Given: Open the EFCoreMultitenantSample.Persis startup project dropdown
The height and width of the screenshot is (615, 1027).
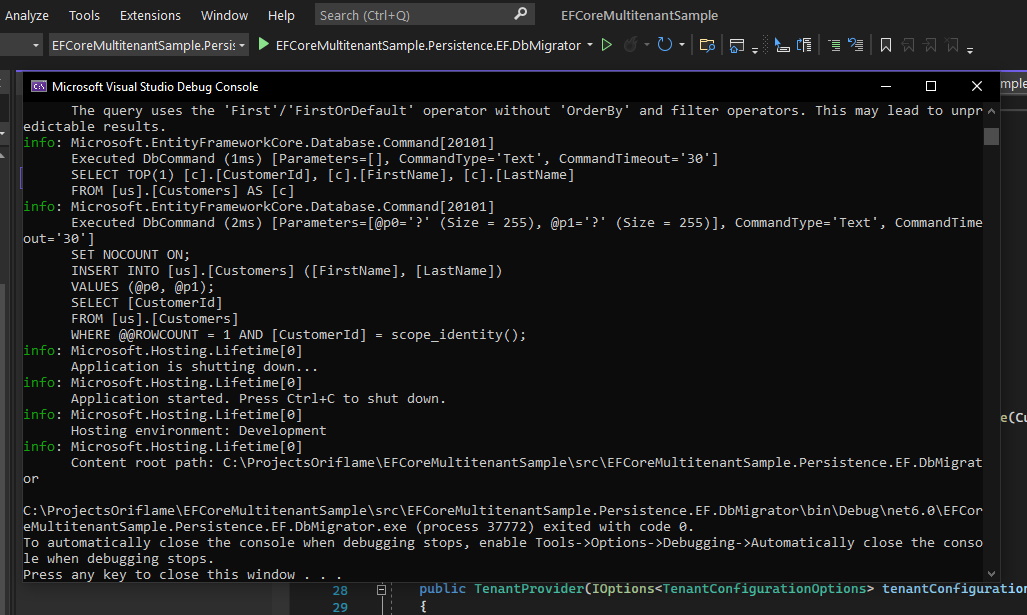Looking at the screenshot, I should (148, 45).
